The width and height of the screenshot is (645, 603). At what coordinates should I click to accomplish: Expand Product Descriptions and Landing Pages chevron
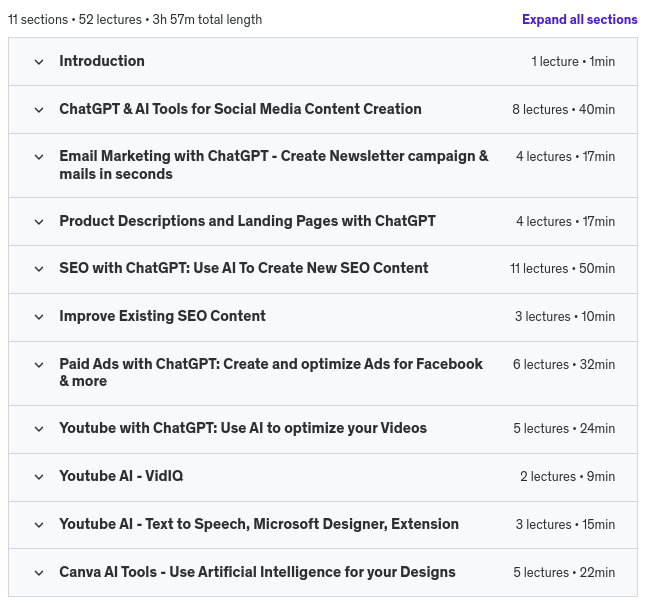[39, 222]
